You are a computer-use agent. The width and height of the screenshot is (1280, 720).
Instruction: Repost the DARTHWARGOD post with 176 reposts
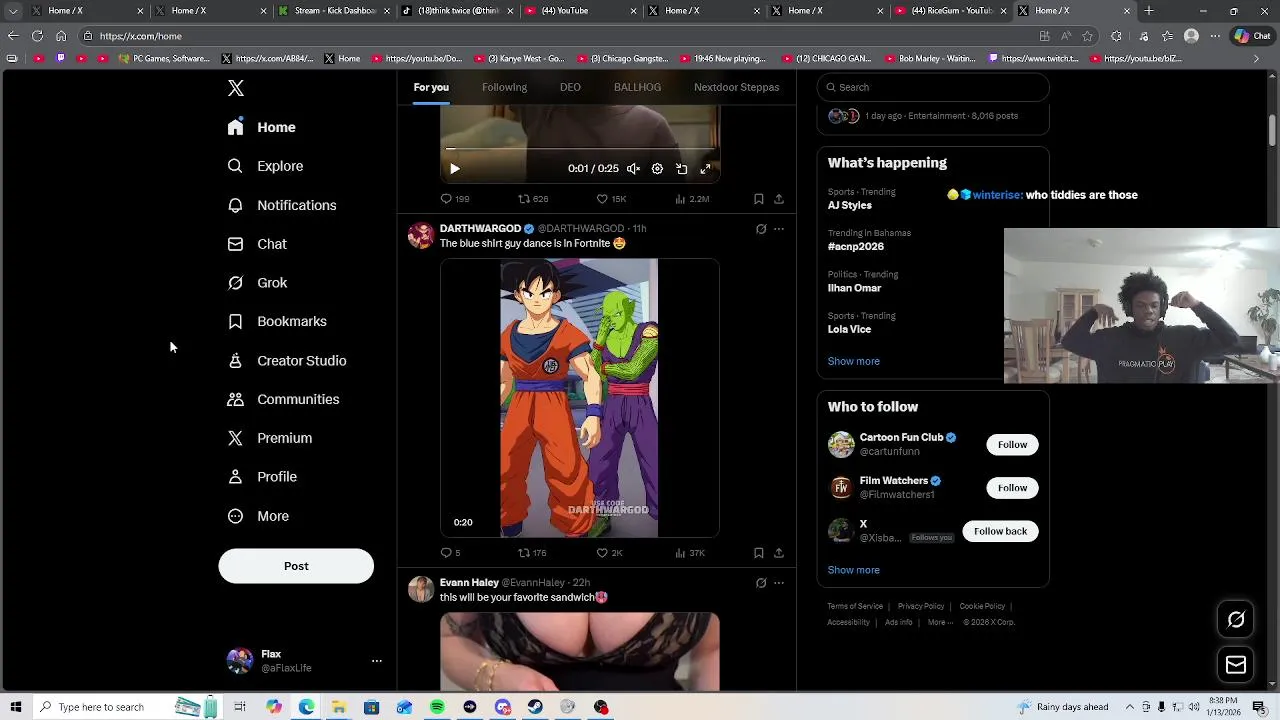pos(532,553)
